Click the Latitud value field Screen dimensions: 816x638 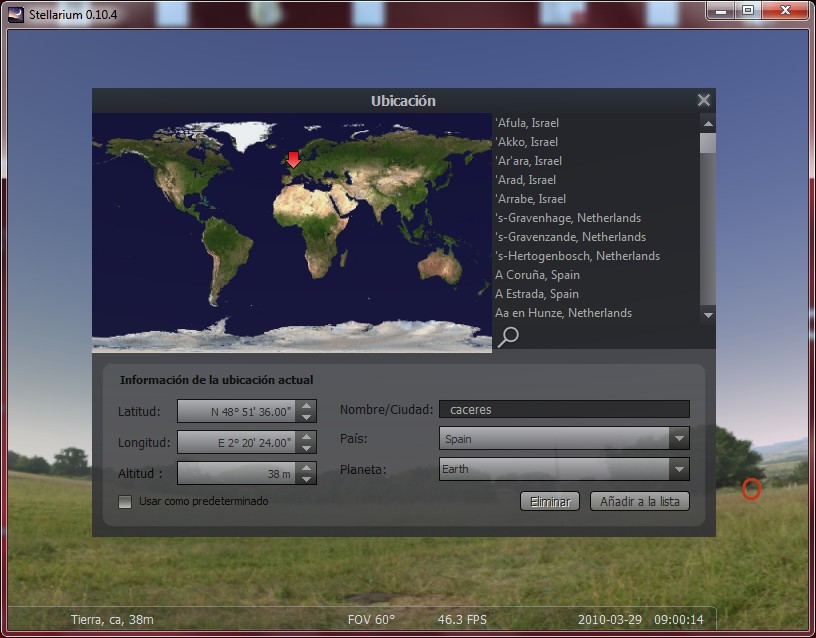click(x=237, y=411)
